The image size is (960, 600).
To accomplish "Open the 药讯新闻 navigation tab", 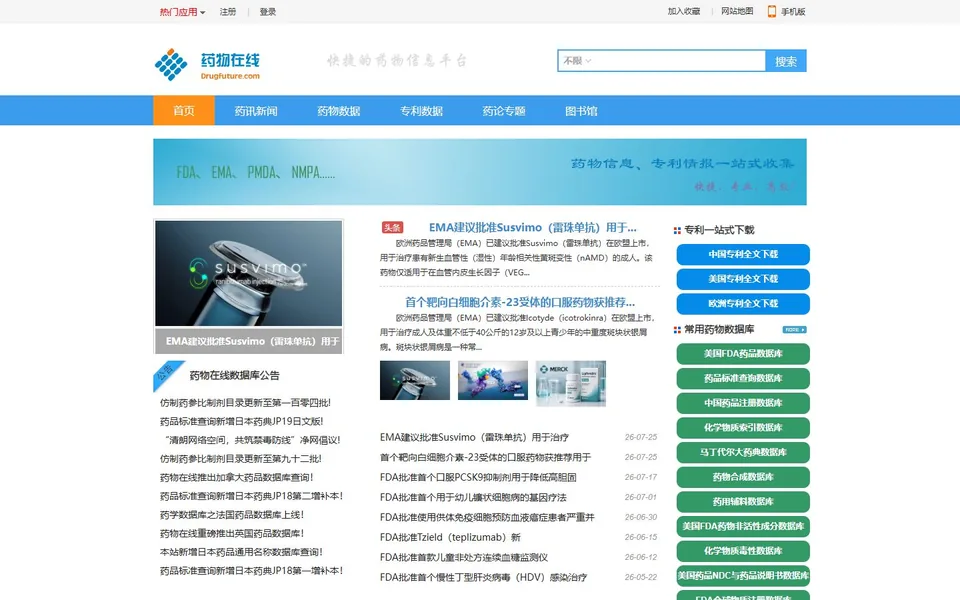I will click(x=256, y=111).
